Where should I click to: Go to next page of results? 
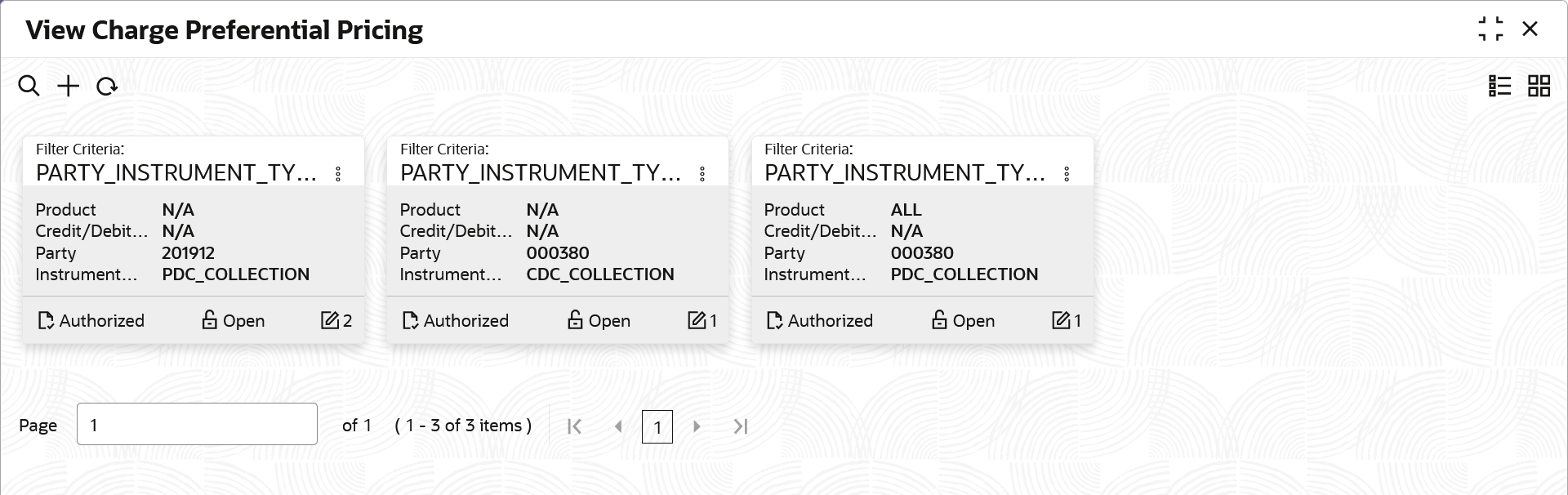[697, 426]
